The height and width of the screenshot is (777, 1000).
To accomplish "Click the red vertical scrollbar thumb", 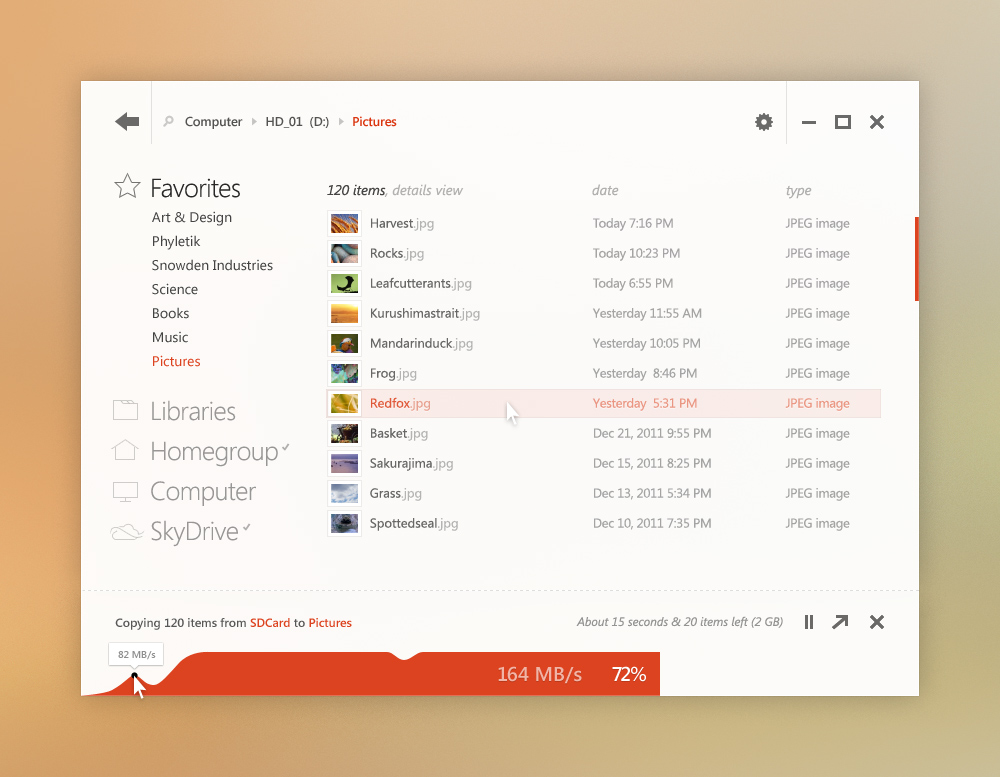I will click(x=916, y=259).
